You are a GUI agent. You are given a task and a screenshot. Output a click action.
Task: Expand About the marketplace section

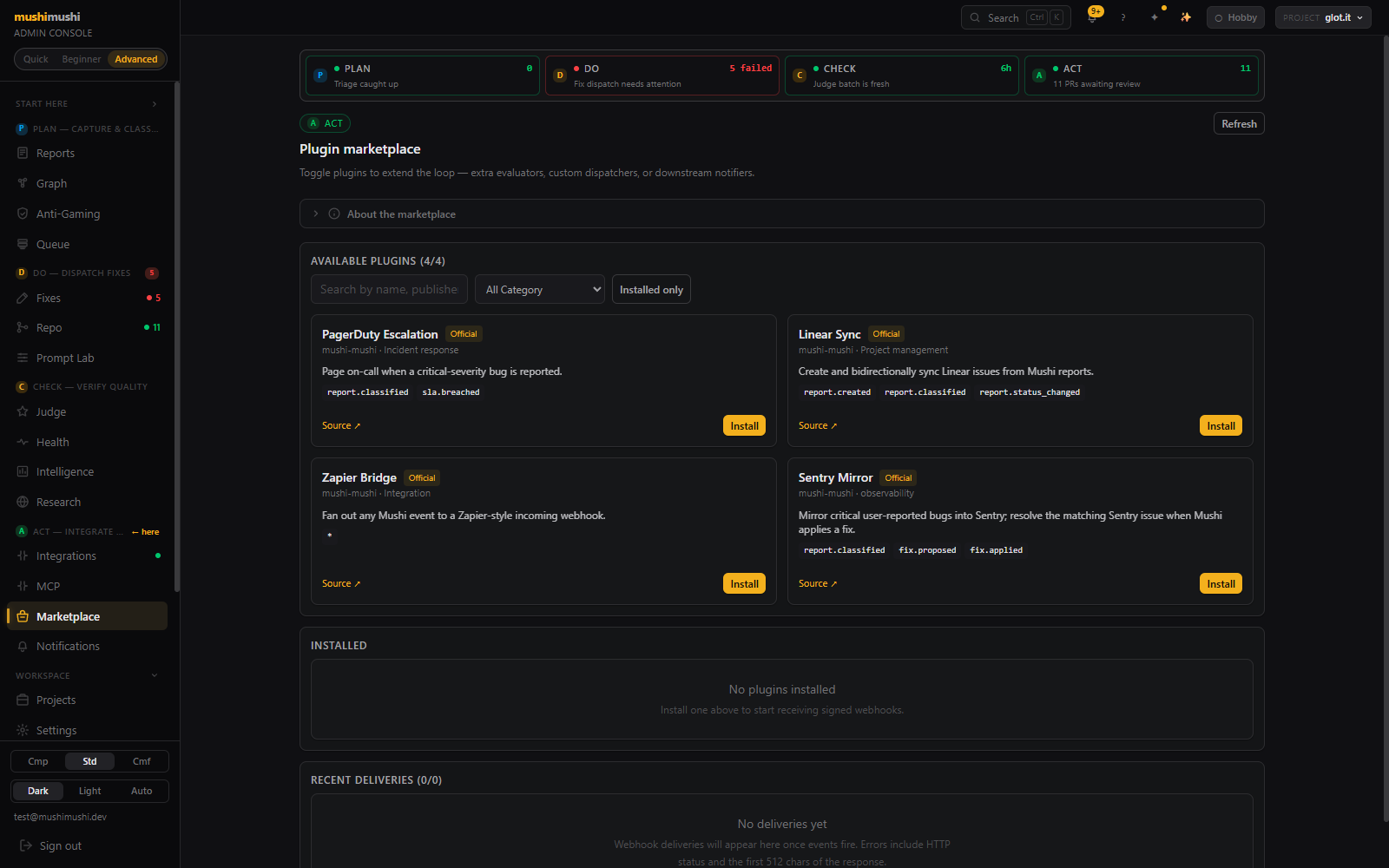click(781, 214)
